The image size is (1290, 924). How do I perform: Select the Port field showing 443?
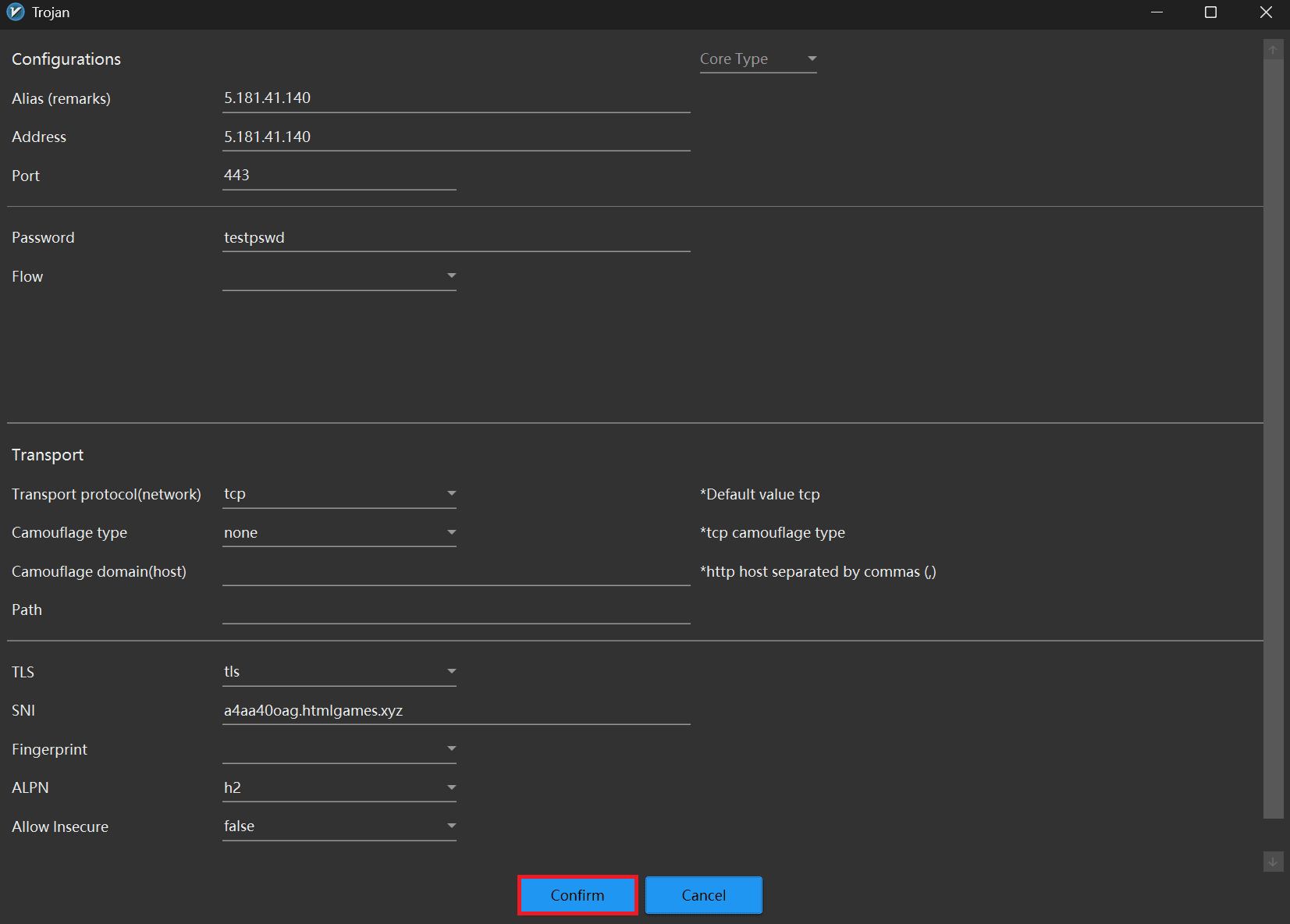point(339,175)
